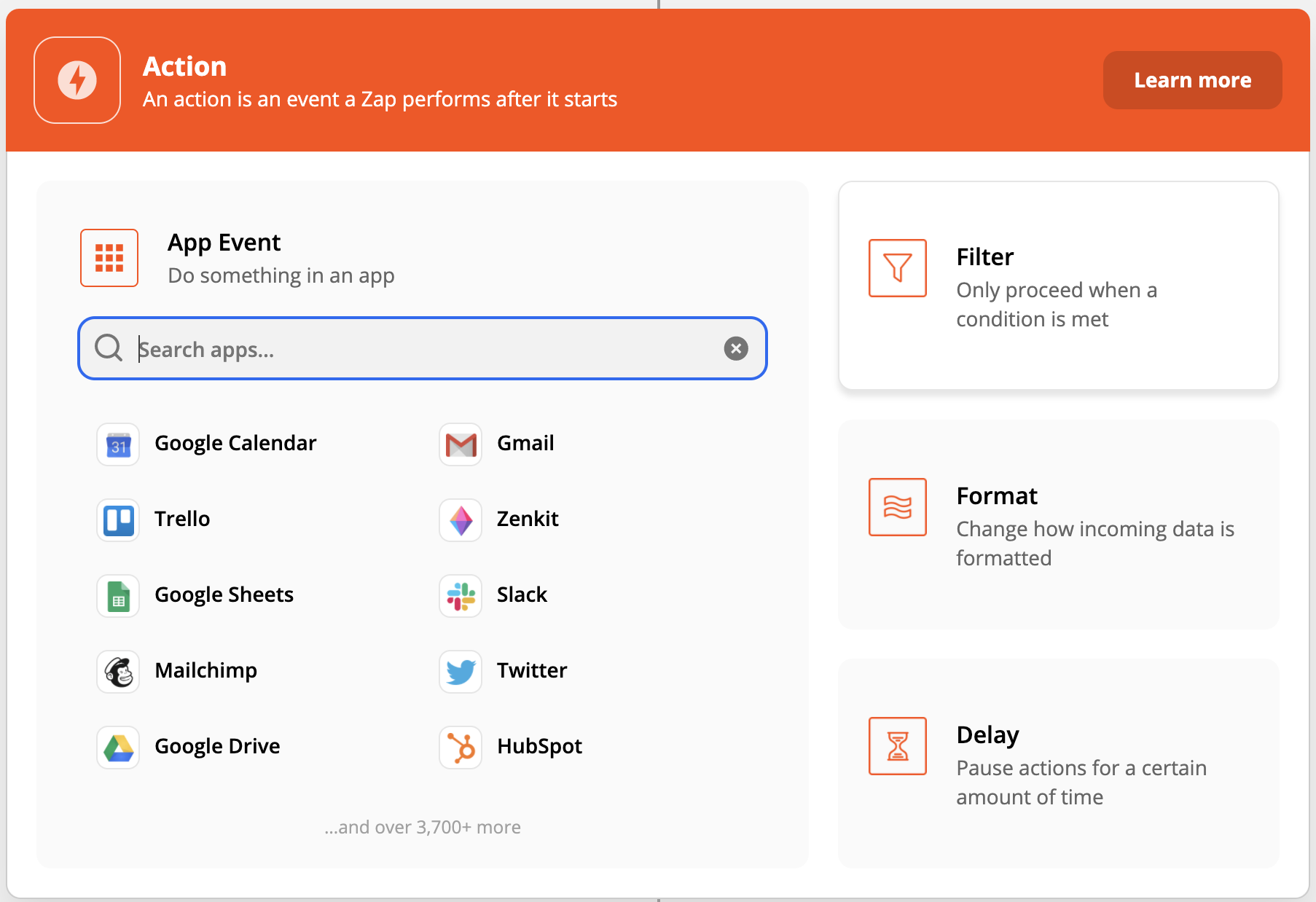1316x902 pixels.
Task: Click the Twitter bird icon
Action: point(461,672)
